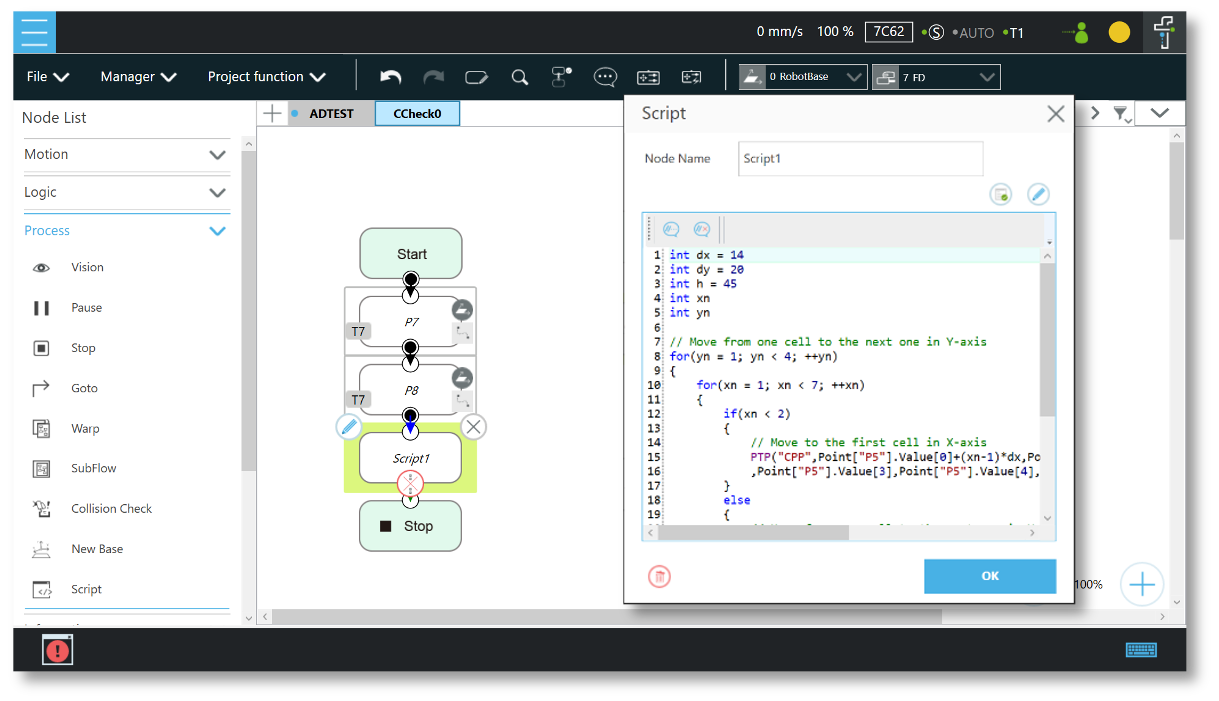Switch to the ADTEST tab
The height and width of the screenshot is (701, 1219).
coord(331,114)
